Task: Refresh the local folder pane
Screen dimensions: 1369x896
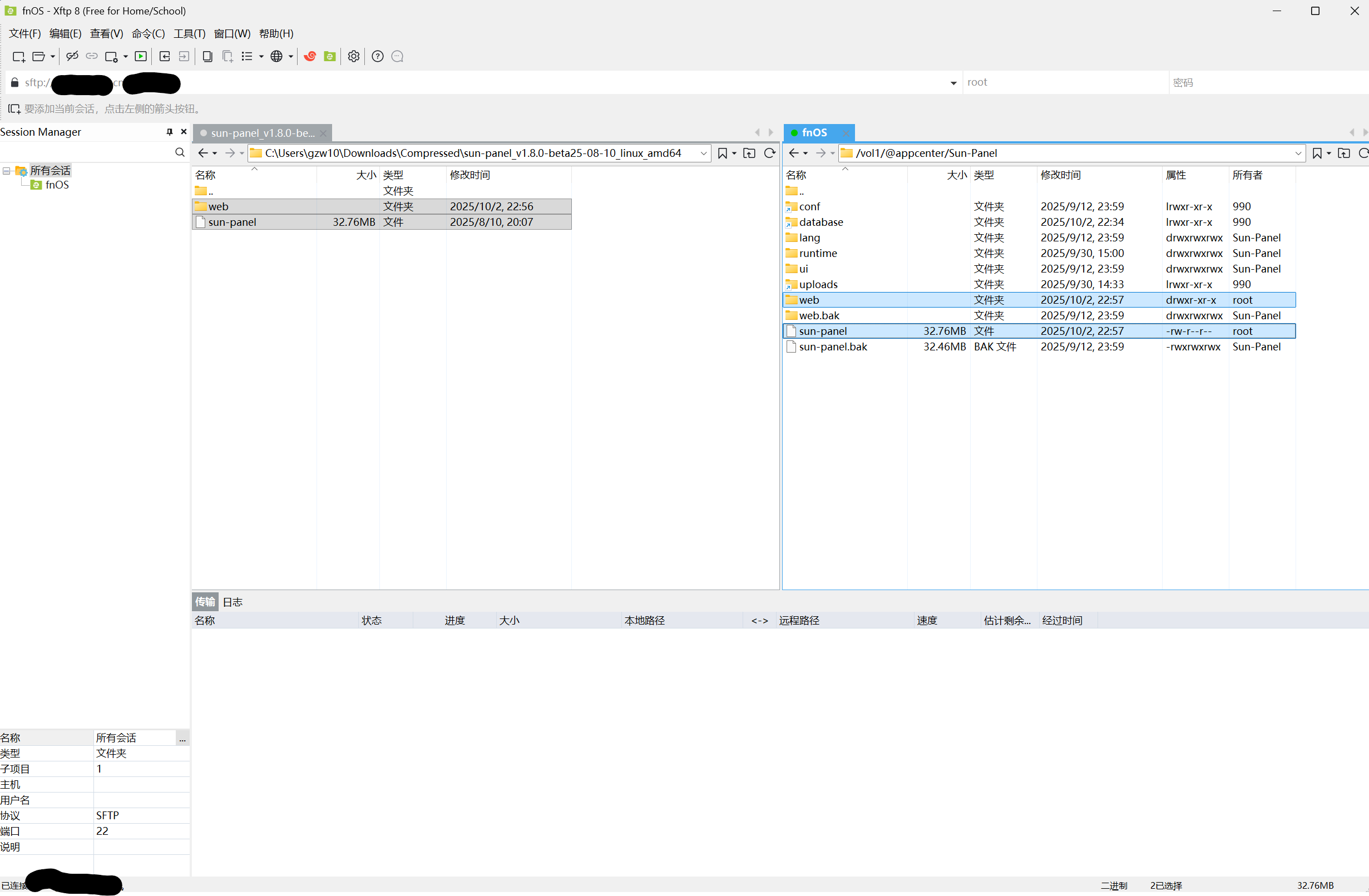Action: (770, 153)
